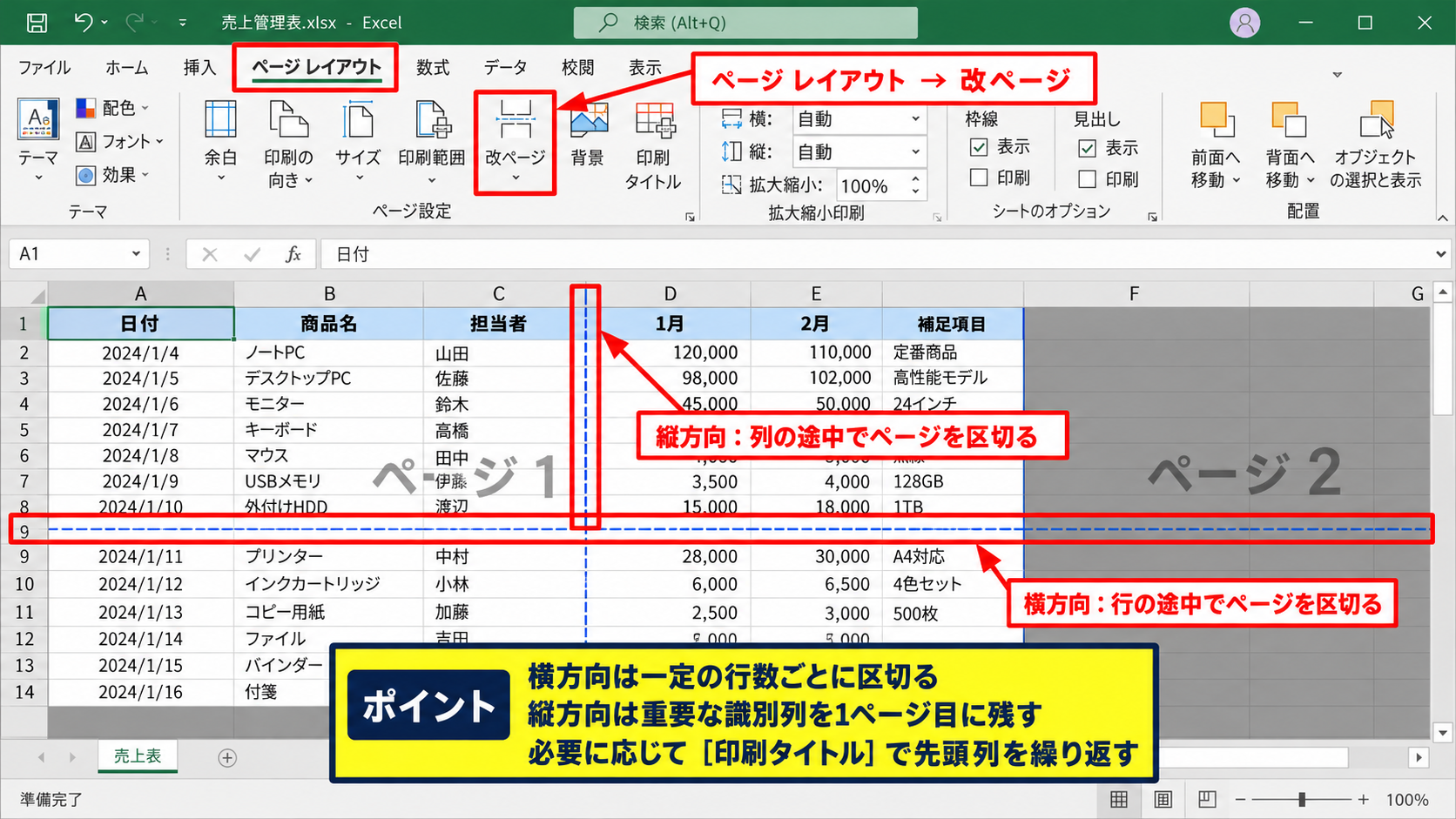
Task: Switch to the 数式 tab
Action: (x=433, y=68)
